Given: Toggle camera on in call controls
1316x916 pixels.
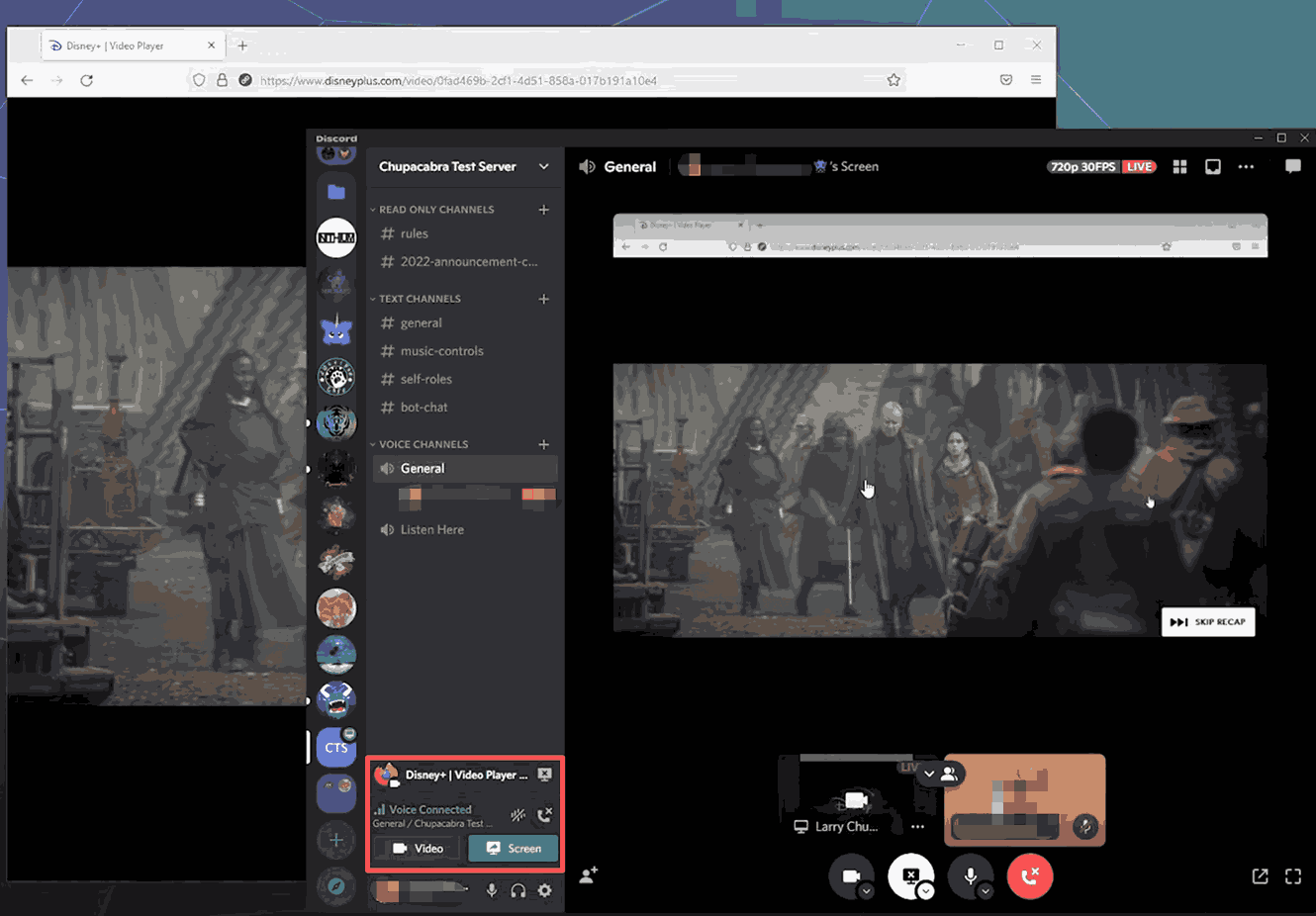Looking at the screenshot, I should point(850,875).
